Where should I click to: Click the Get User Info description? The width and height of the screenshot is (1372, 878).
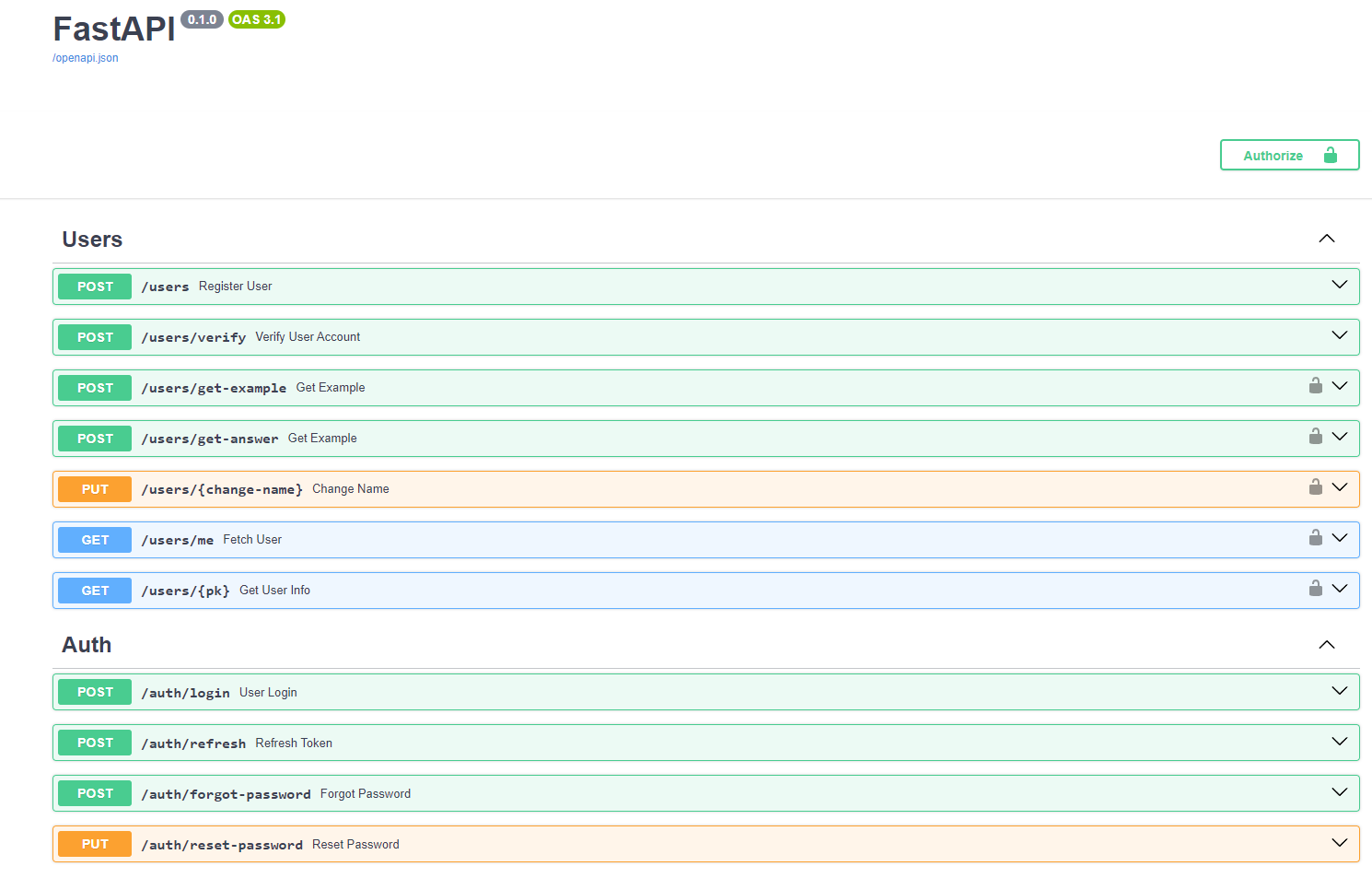point(274,591)
